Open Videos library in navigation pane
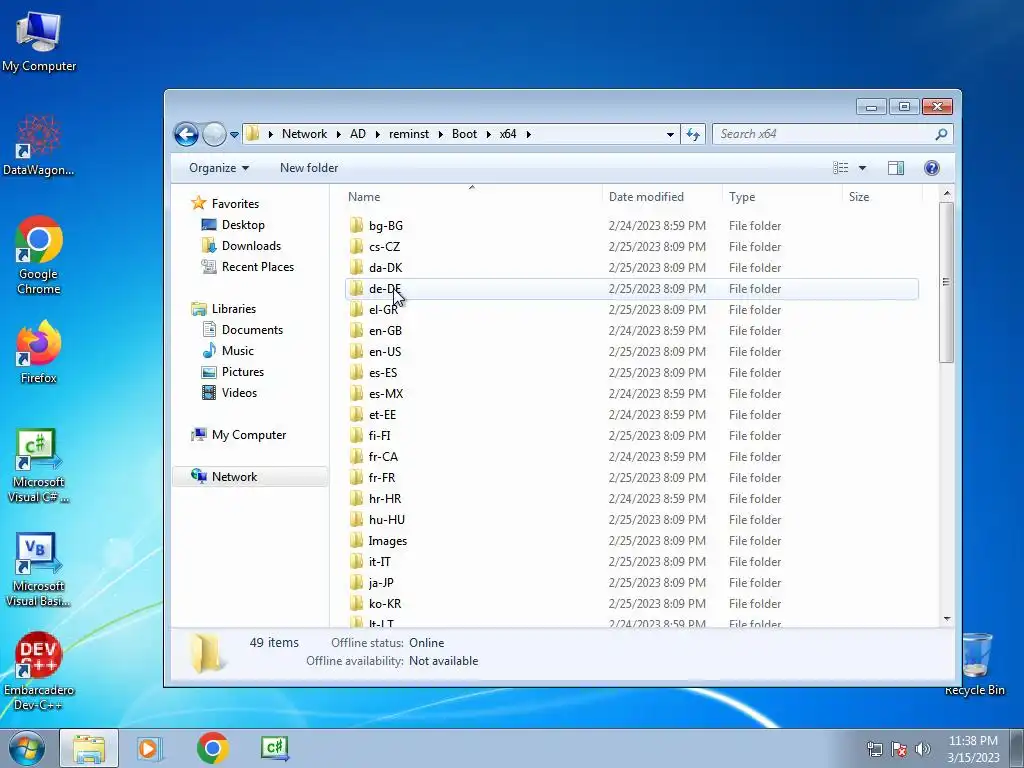1024x768 pixels. [x=239, y=392]
